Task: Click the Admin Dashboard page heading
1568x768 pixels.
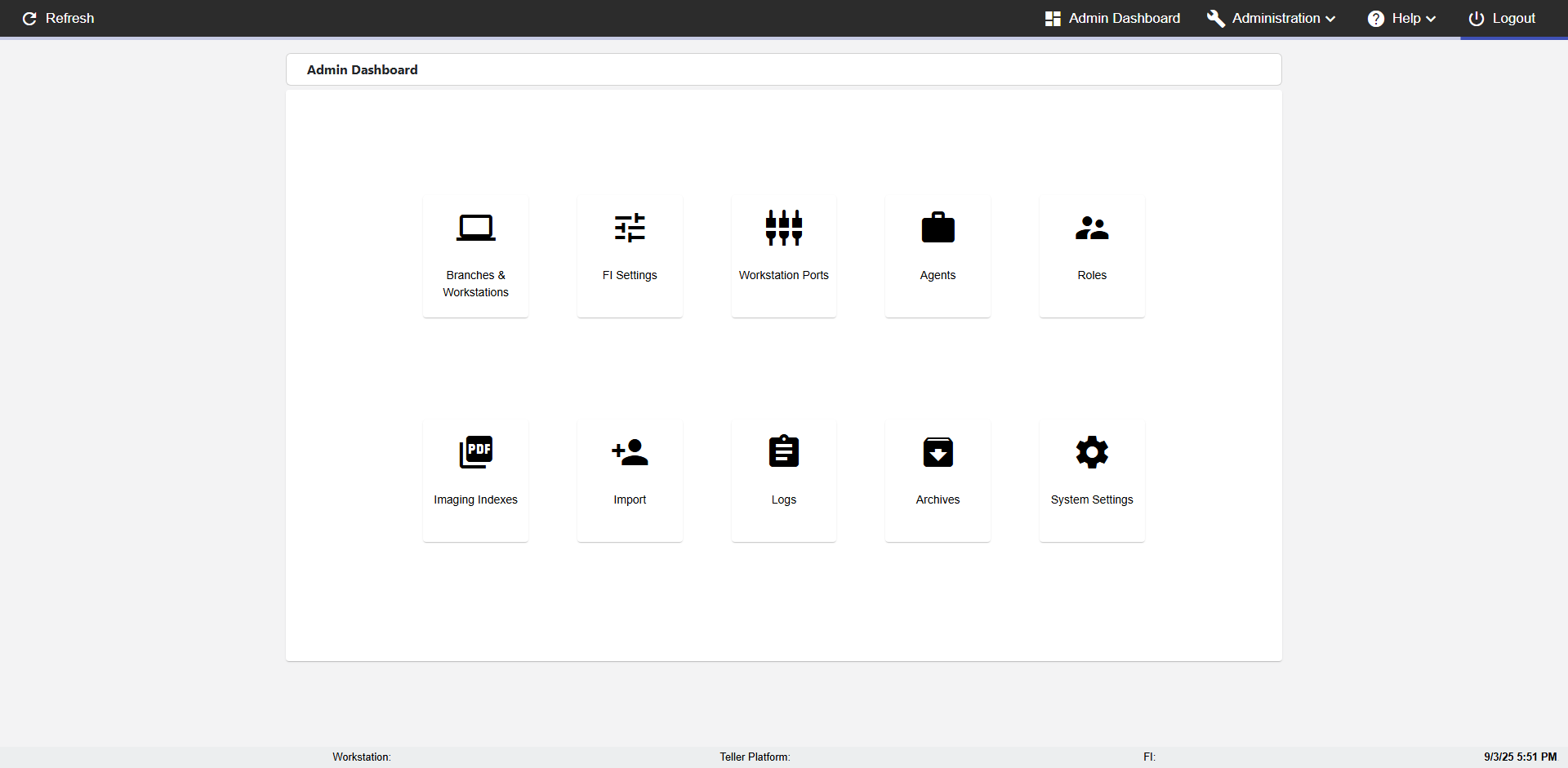Action: click(x=362, y=70)
